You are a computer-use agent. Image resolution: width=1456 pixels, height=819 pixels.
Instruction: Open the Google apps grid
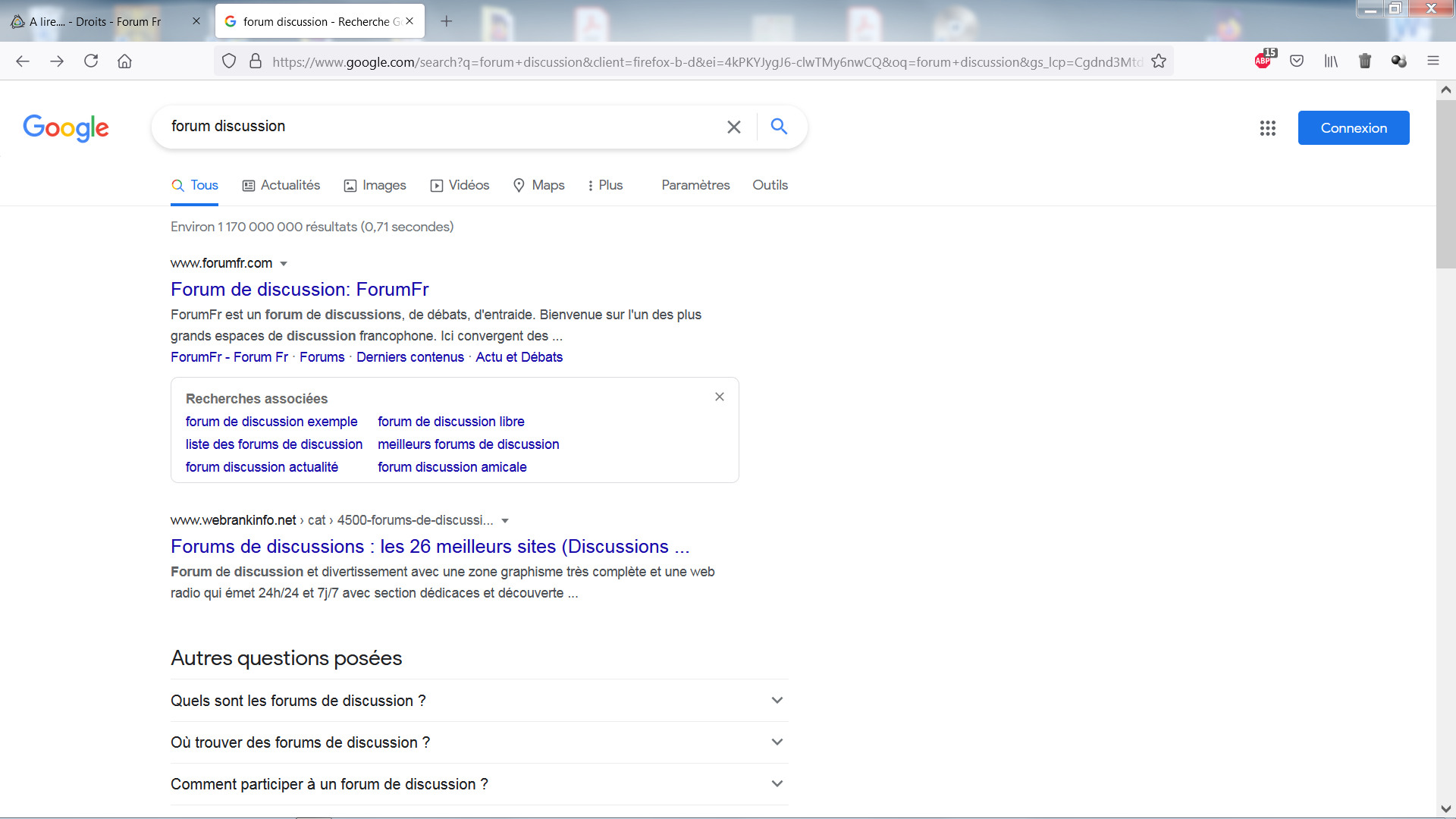pyautogui.click(x=1267, y=128)
